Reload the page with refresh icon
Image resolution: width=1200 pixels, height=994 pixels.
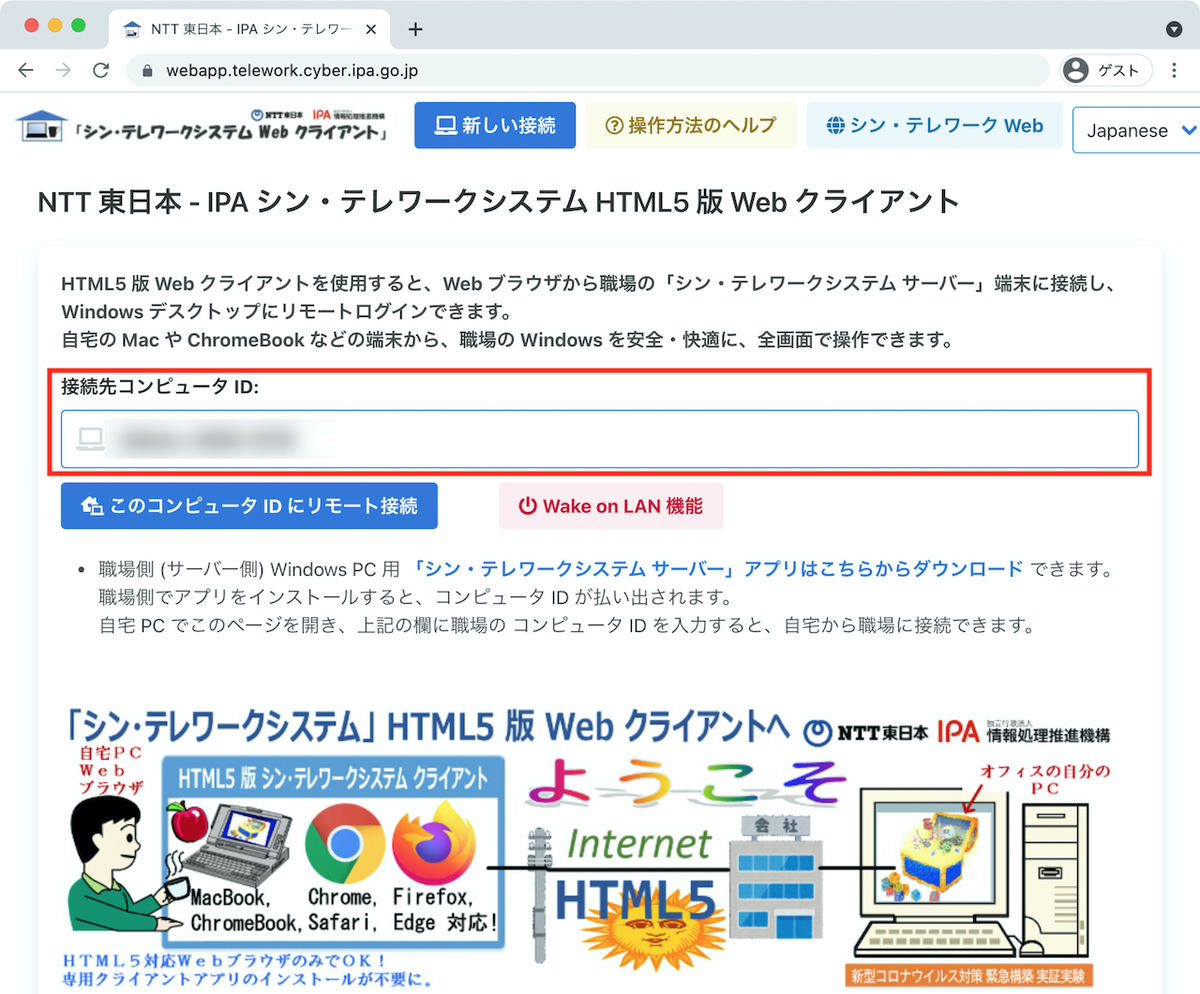(101, 71)
